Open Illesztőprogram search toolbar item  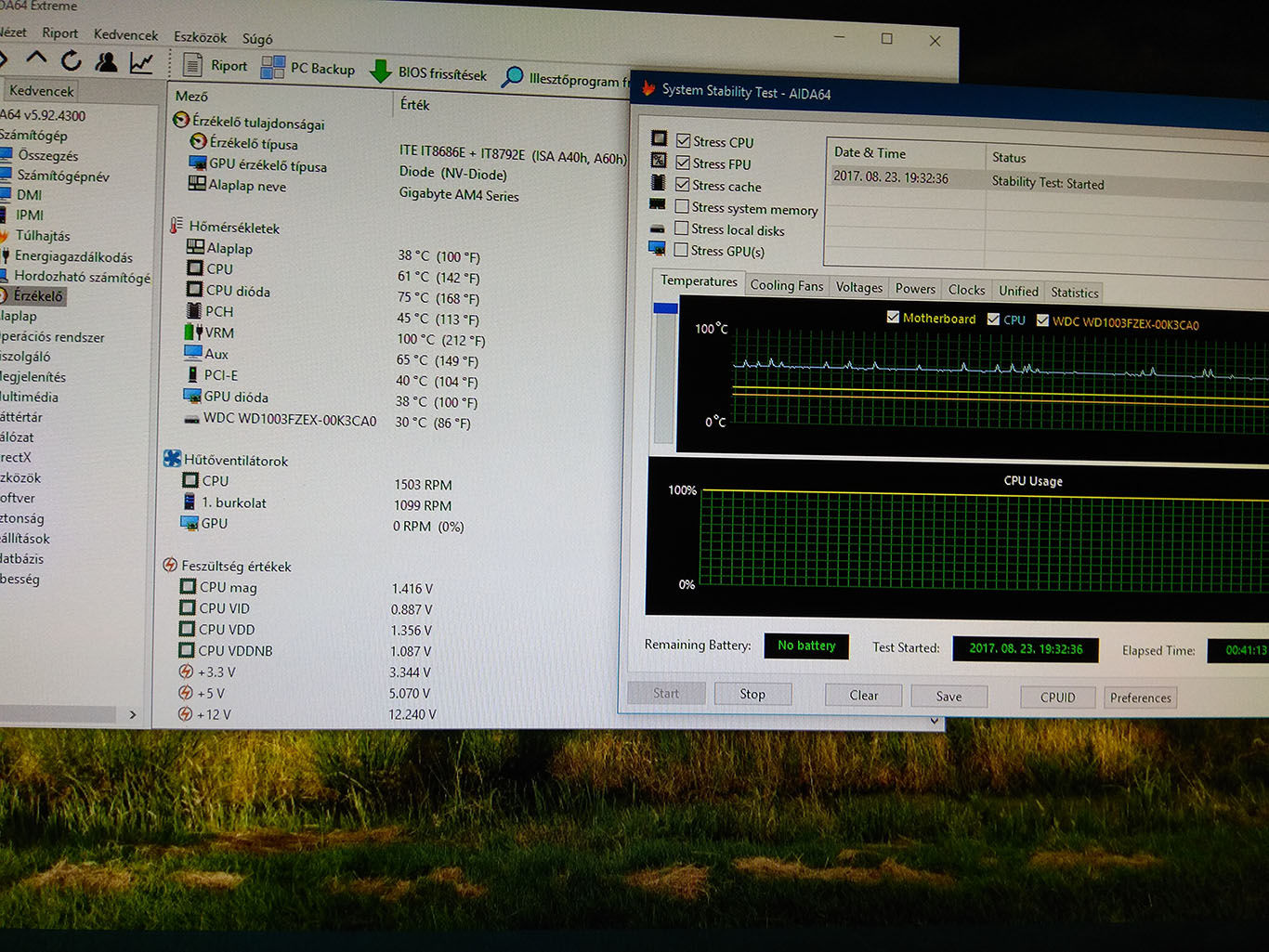564,78
